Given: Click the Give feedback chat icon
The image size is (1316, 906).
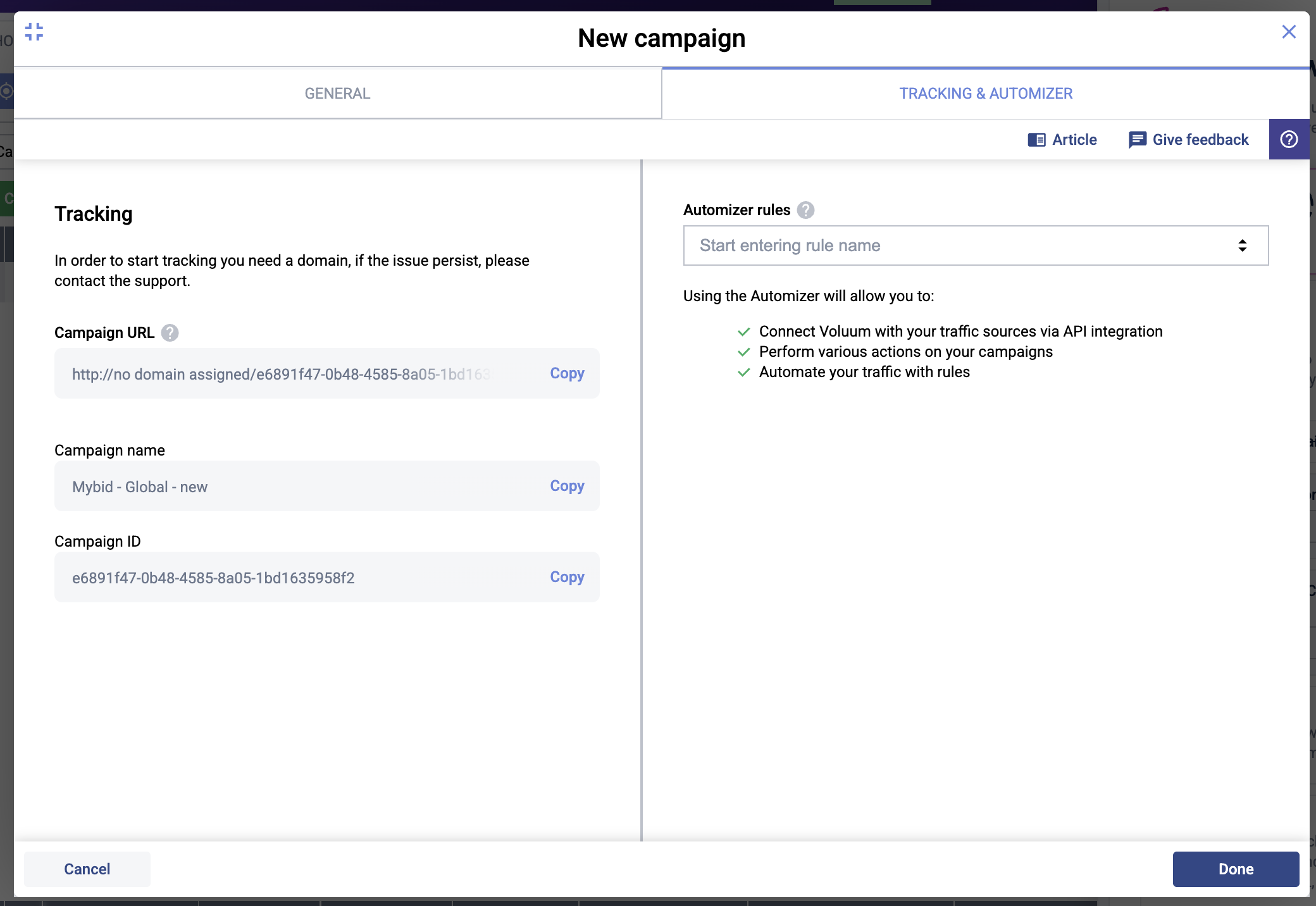Looking at the screenshot, I should coord(1137,140).
